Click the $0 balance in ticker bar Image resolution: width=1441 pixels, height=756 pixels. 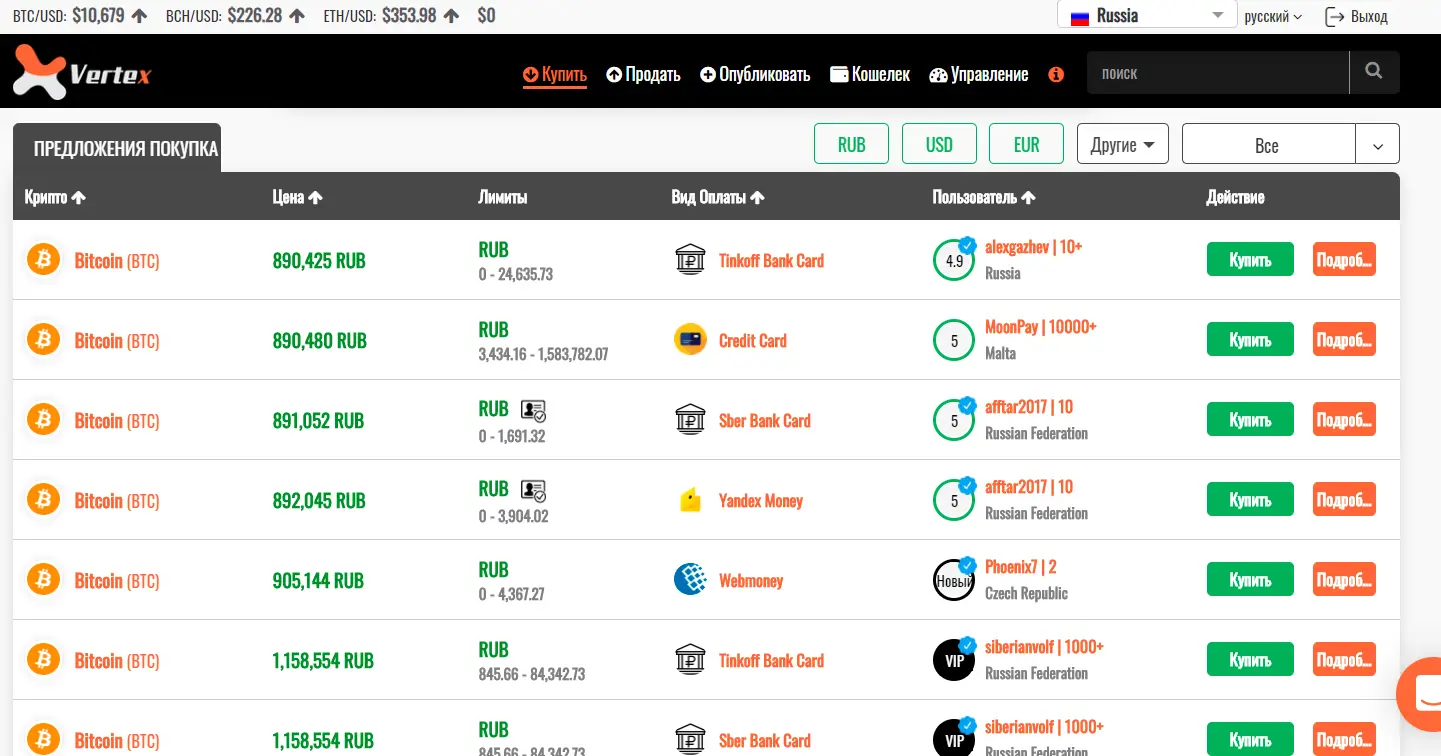coord(486,16)
